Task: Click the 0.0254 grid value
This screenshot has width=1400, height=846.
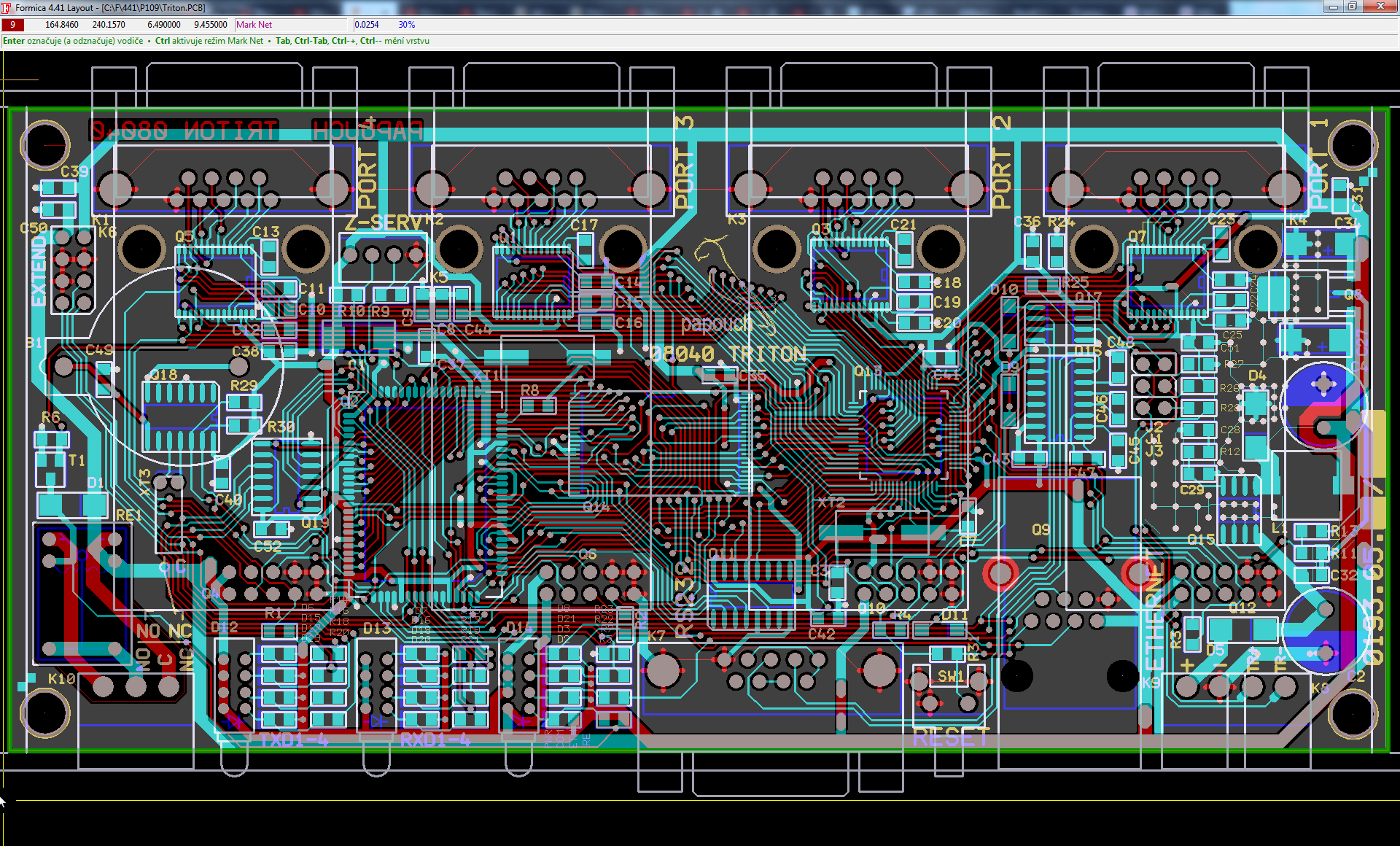Action: coord(367,25)
